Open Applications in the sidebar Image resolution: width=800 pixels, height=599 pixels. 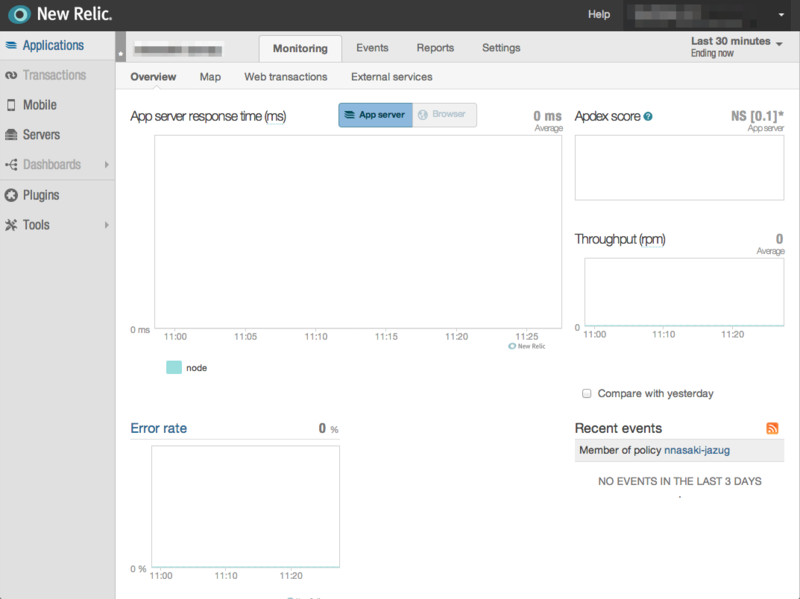pyautogui.click(x=53, y=45)
